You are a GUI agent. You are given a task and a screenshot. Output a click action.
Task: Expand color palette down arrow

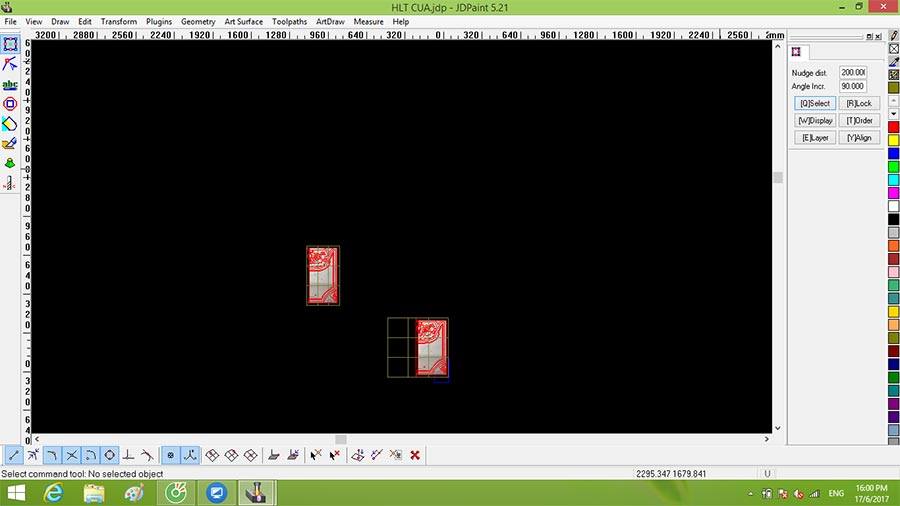click(x=894, y=114)
